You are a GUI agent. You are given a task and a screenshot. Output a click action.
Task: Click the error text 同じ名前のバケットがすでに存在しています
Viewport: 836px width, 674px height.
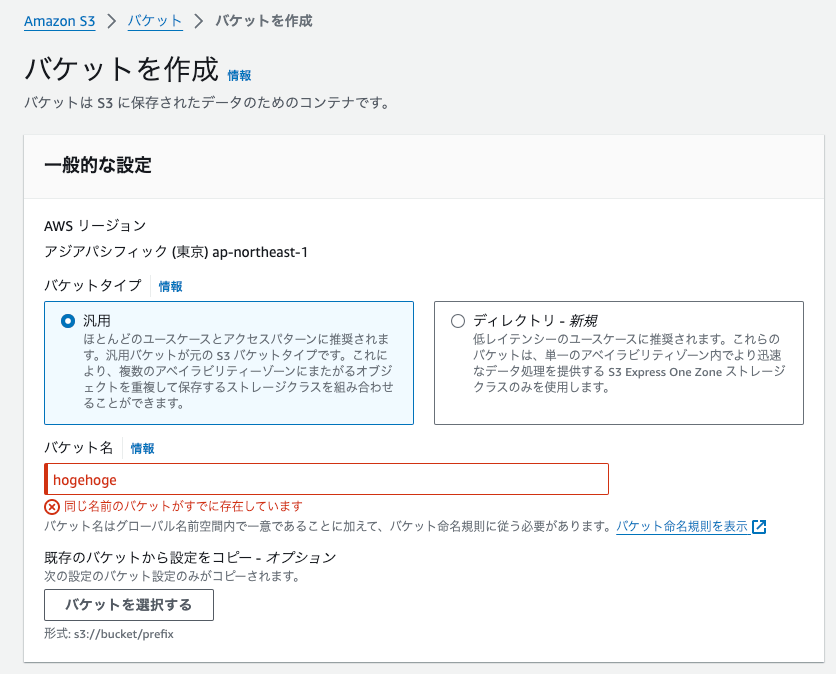point(183,507)
